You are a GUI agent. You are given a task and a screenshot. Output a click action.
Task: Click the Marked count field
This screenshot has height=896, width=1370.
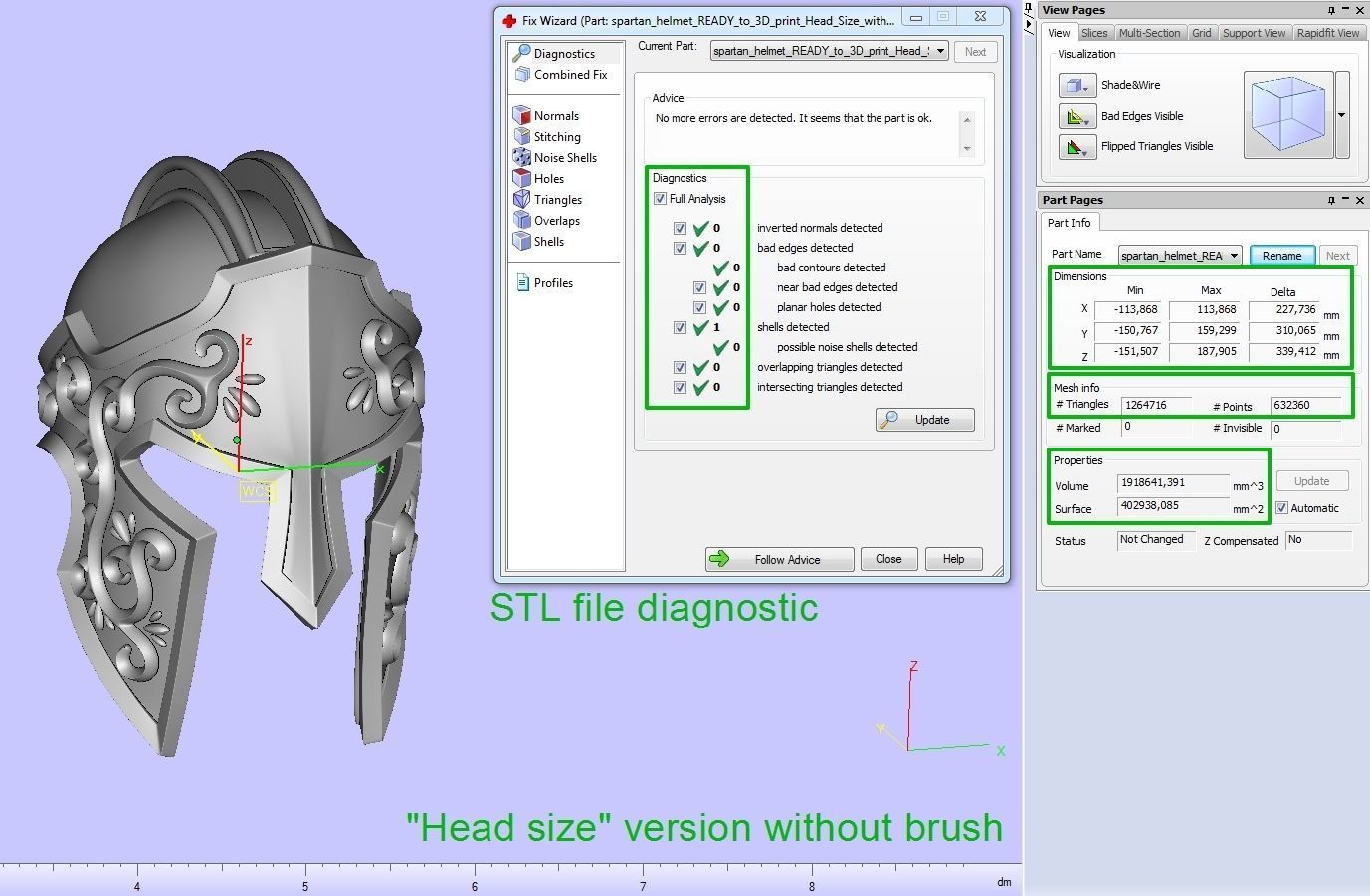[1156, 427]
